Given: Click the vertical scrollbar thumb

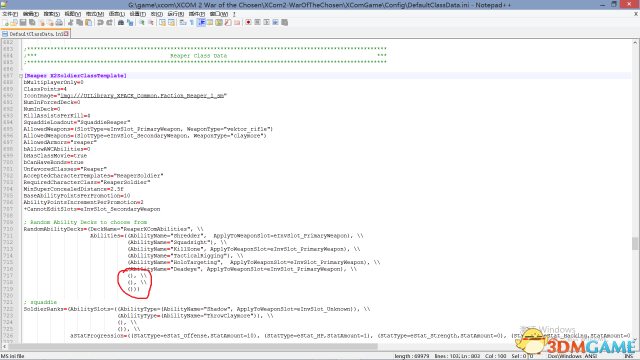Looking at the screenshot, I should click(x=635, y=243).
